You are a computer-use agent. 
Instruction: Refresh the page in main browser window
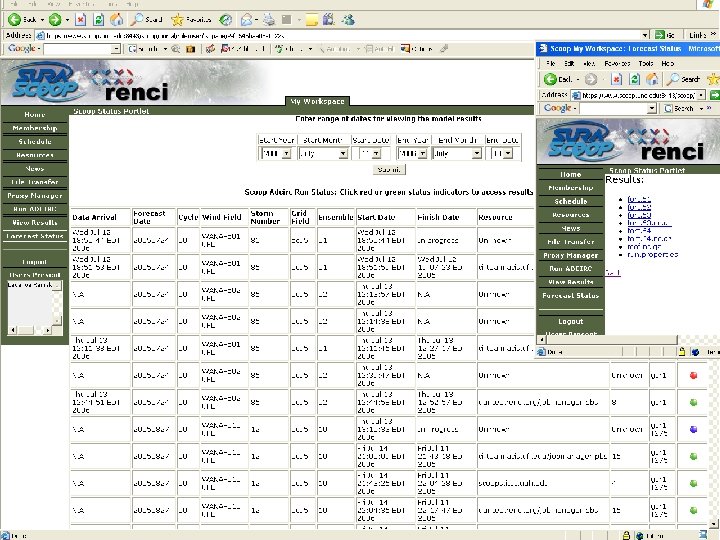(98, 19)
